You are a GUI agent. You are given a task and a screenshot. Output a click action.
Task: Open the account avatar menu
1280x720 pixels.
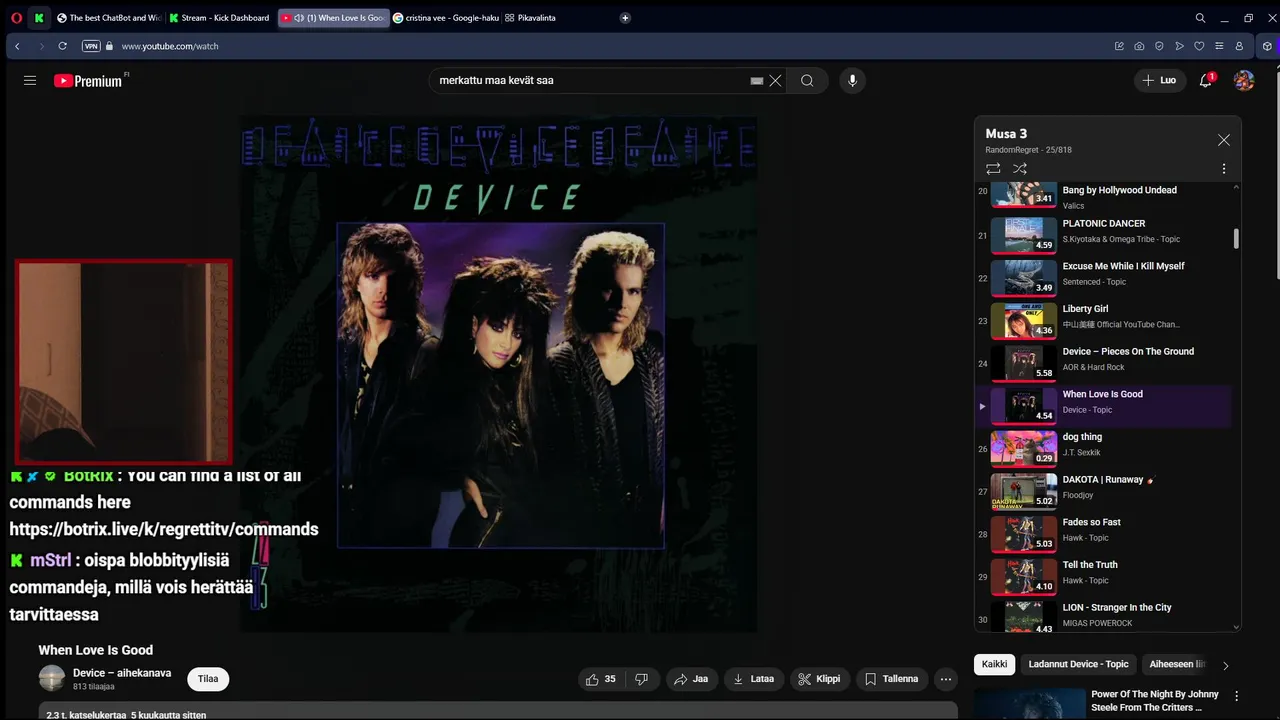[1244, 81]
